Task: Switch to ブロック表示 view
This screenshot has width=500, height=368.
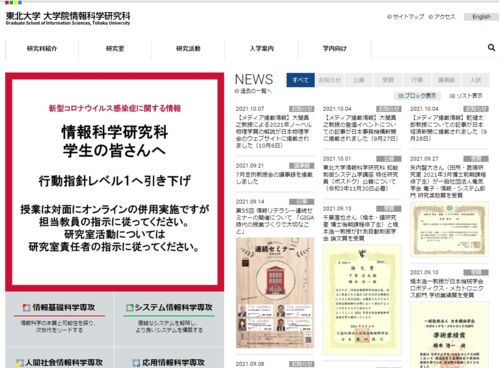Action: click(418, 96)
